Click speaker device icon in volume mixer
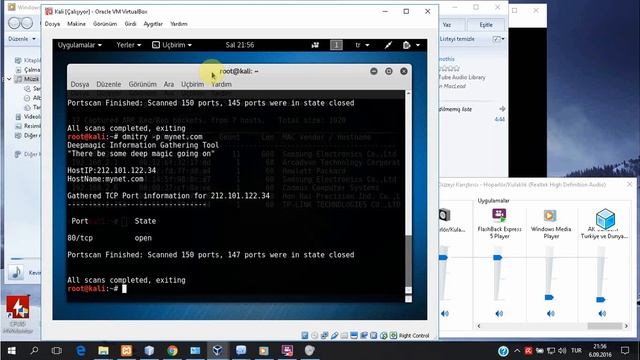 pos(444,215)
